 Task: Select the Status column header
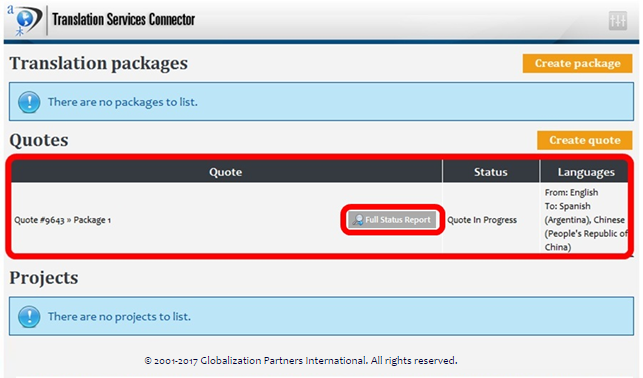tap(491, 172)
